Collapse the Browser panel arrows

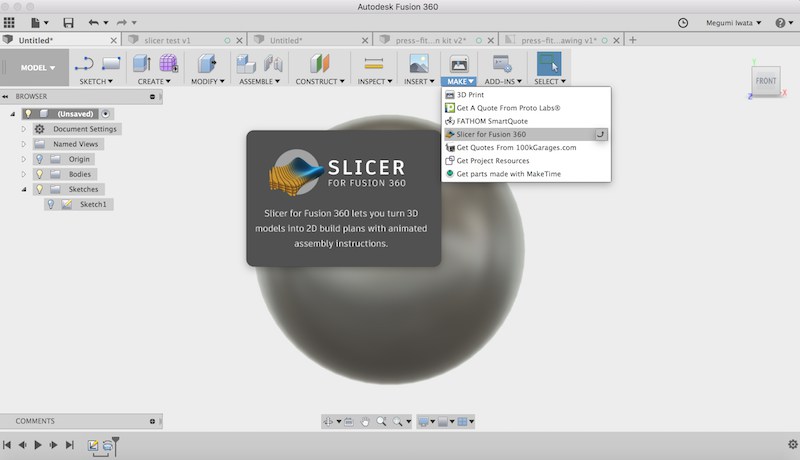click(x=6, y=96)
